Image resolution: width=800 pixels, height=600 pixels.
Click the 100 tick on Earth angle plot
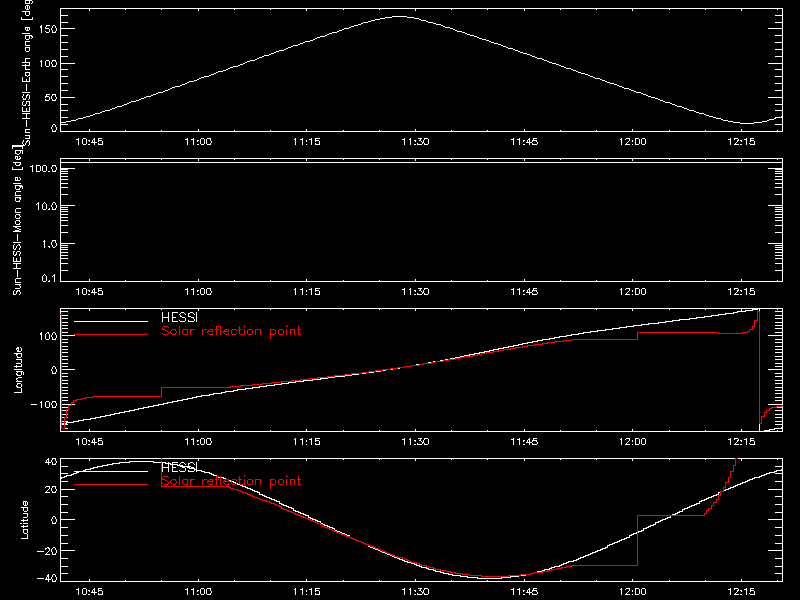pos(48,63)
